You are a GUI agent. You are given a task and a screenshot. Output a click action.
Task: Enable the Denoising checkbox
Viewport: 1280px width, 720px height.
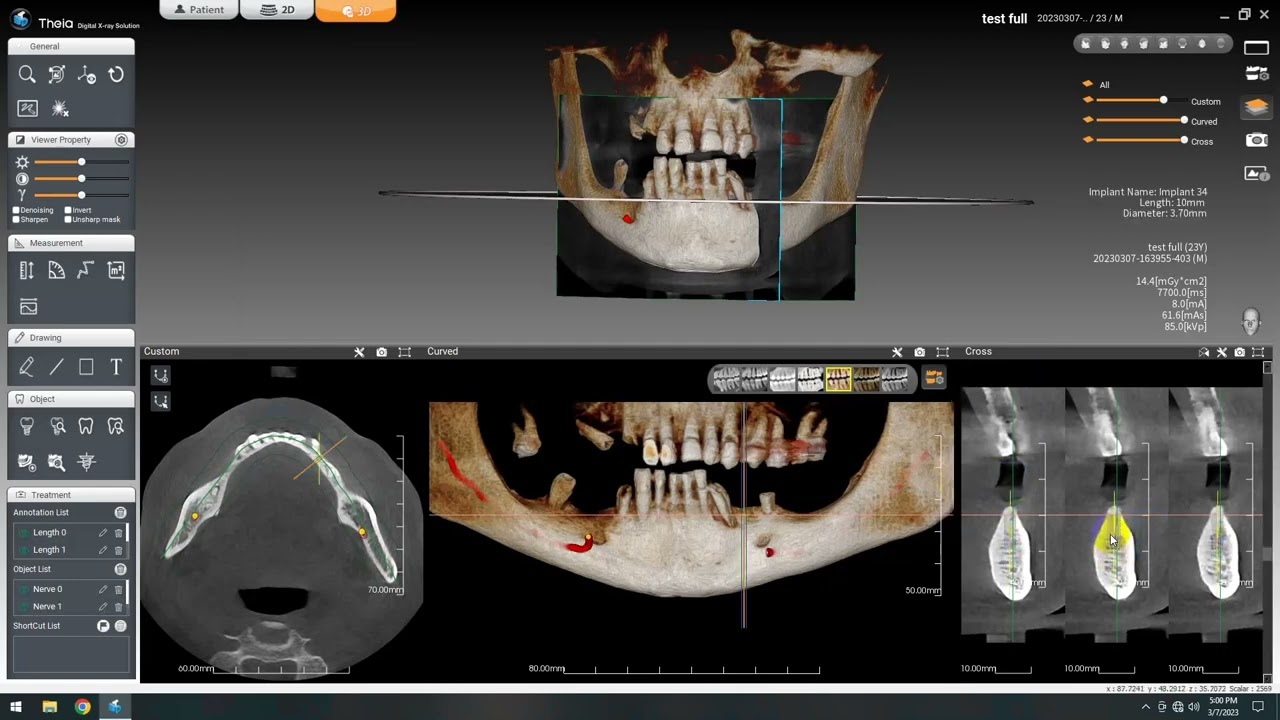coord(16,211)
